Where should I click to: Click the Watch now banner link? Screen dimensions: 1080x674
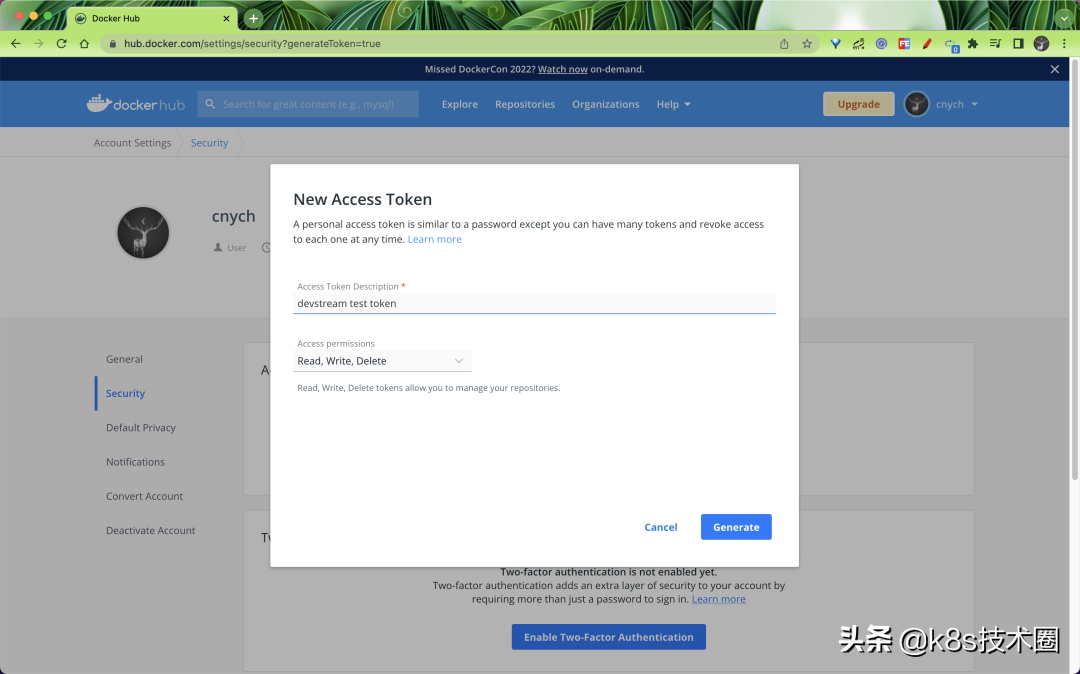[563, 69]
